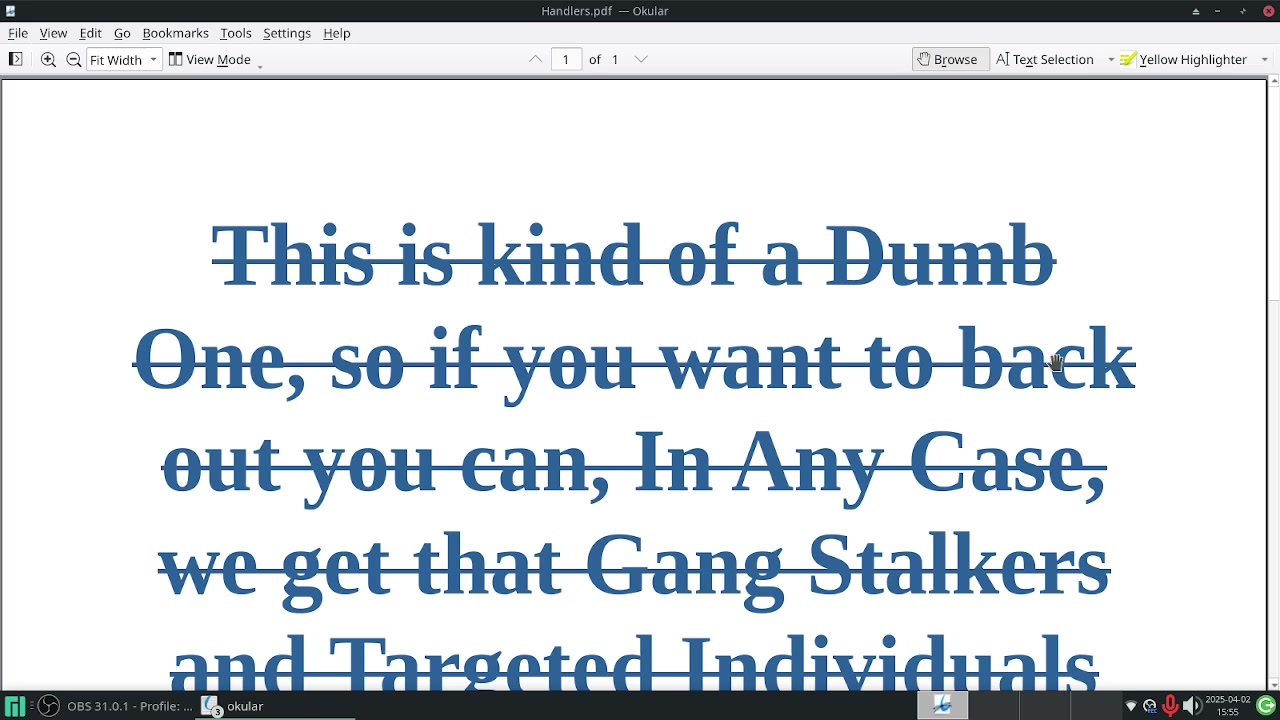Image resolution: width=1280 pixels, height=720 pixels.
Task: Click the zoom in magnifier icon
Action: [x=48, y=59]
